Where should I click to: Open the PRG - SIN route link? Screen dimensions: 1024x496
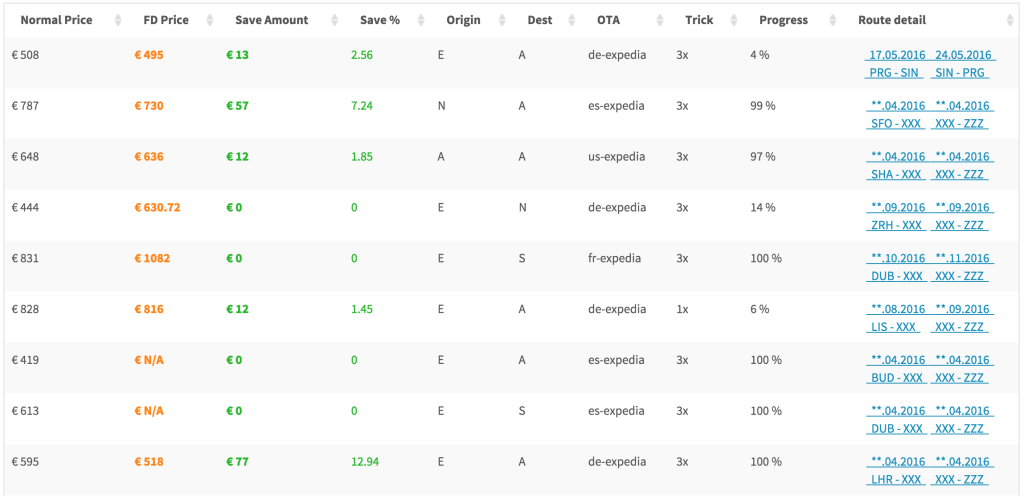894,73
